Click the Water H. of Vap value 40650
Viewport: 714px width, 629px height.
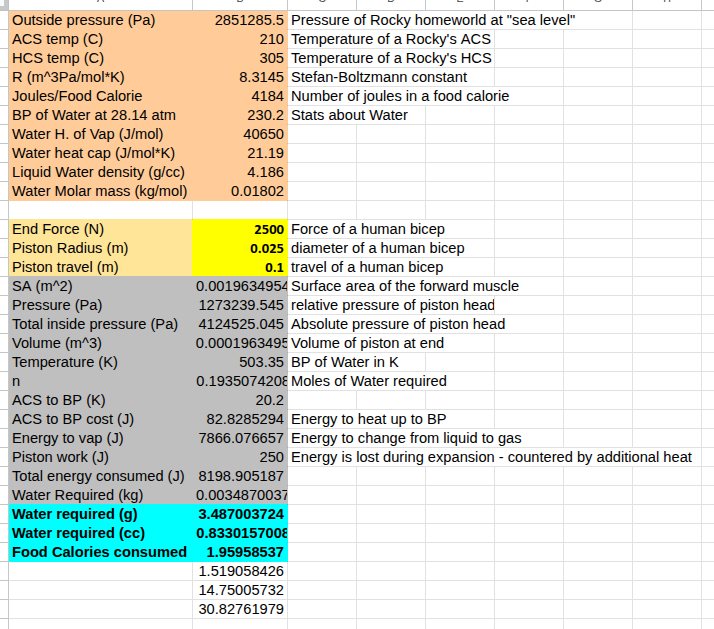pyautogui.click(x=240, y=134)
